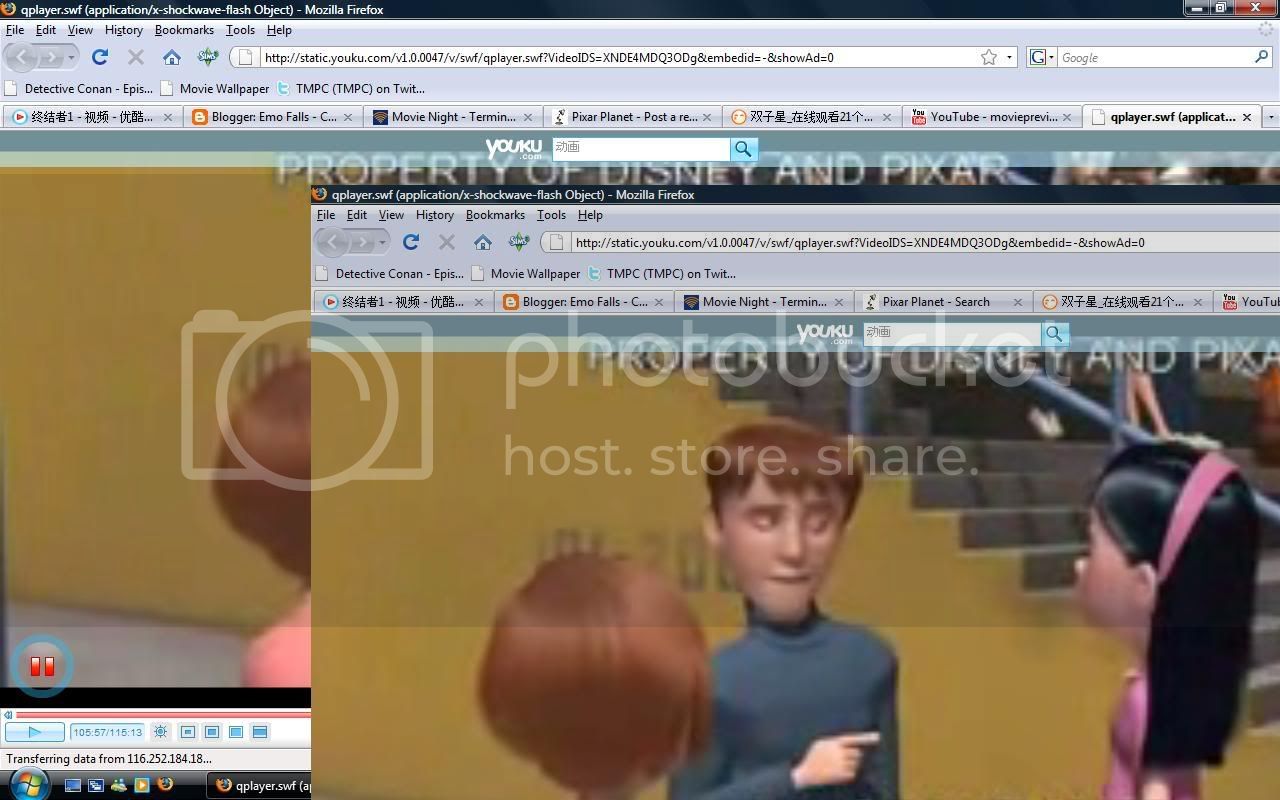Viewport: 1280px width, 800px height.
Task: Launch Windows Media Player from quick launch
Action: 142,785
